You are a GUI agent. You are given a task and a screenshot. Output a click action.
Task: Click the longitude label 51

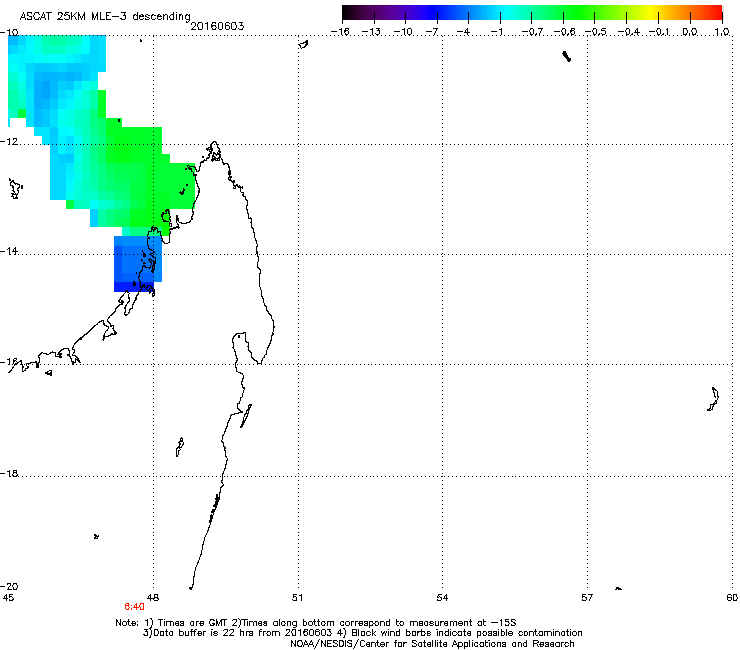[298, 597]
